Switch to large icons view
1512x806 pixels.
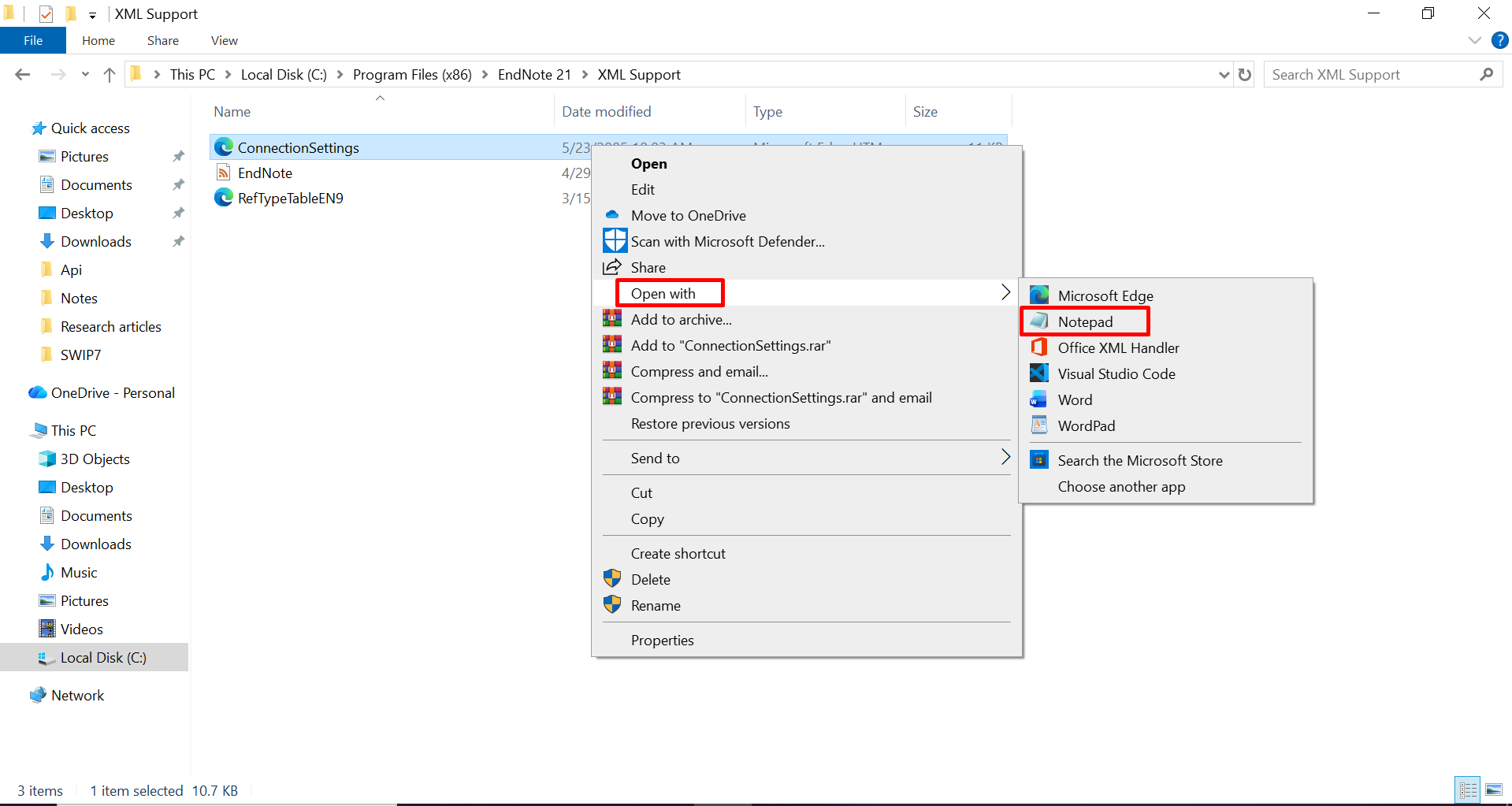tap(1493, 789)
